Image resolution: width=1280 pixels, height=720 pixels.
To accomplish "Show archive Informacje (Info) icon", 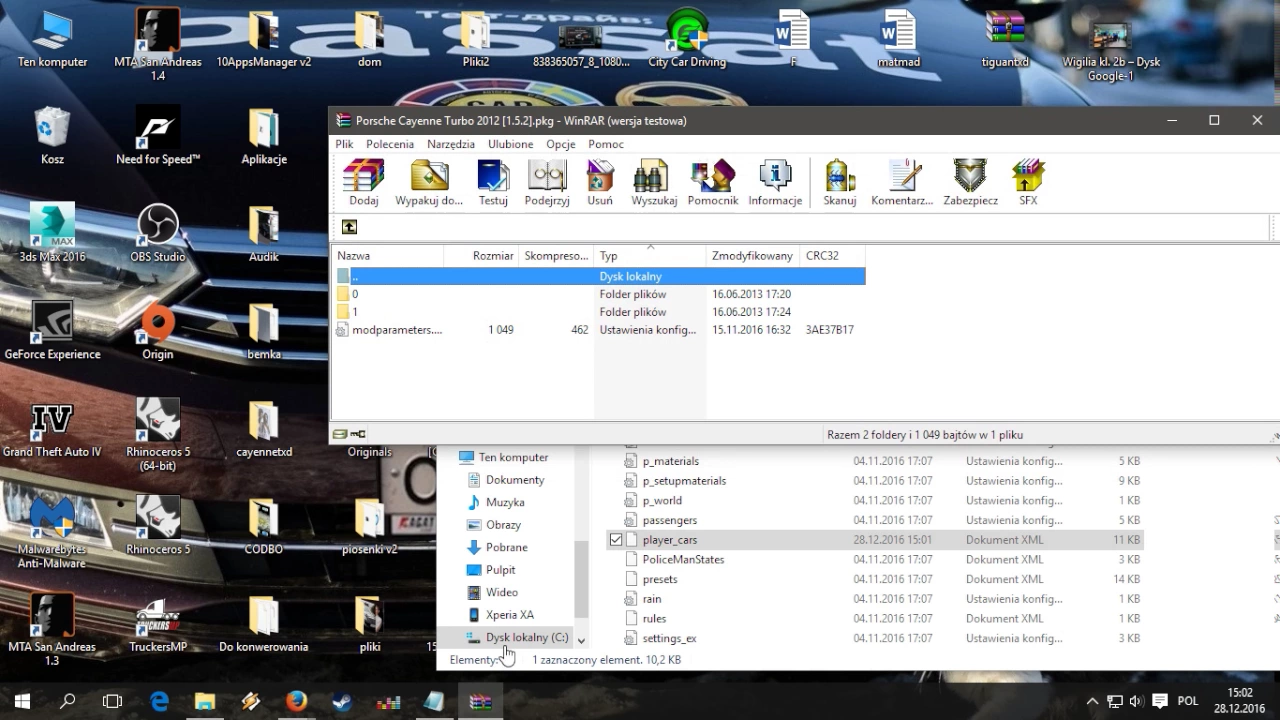I will coord(775,182).
